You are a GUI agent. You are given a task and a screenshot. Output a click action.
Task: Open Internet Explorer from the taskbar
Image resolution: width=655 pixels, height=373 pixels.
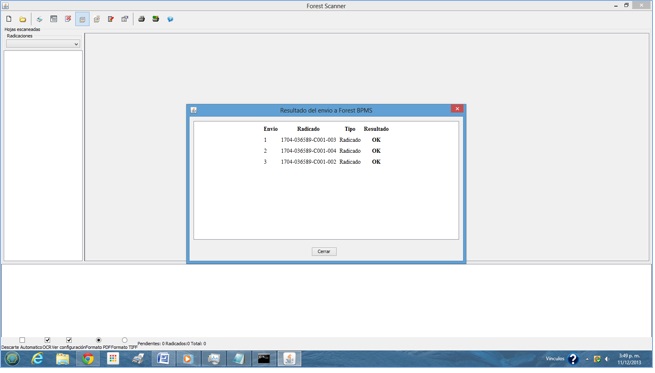pyautogui.click(x=38, y=359)
